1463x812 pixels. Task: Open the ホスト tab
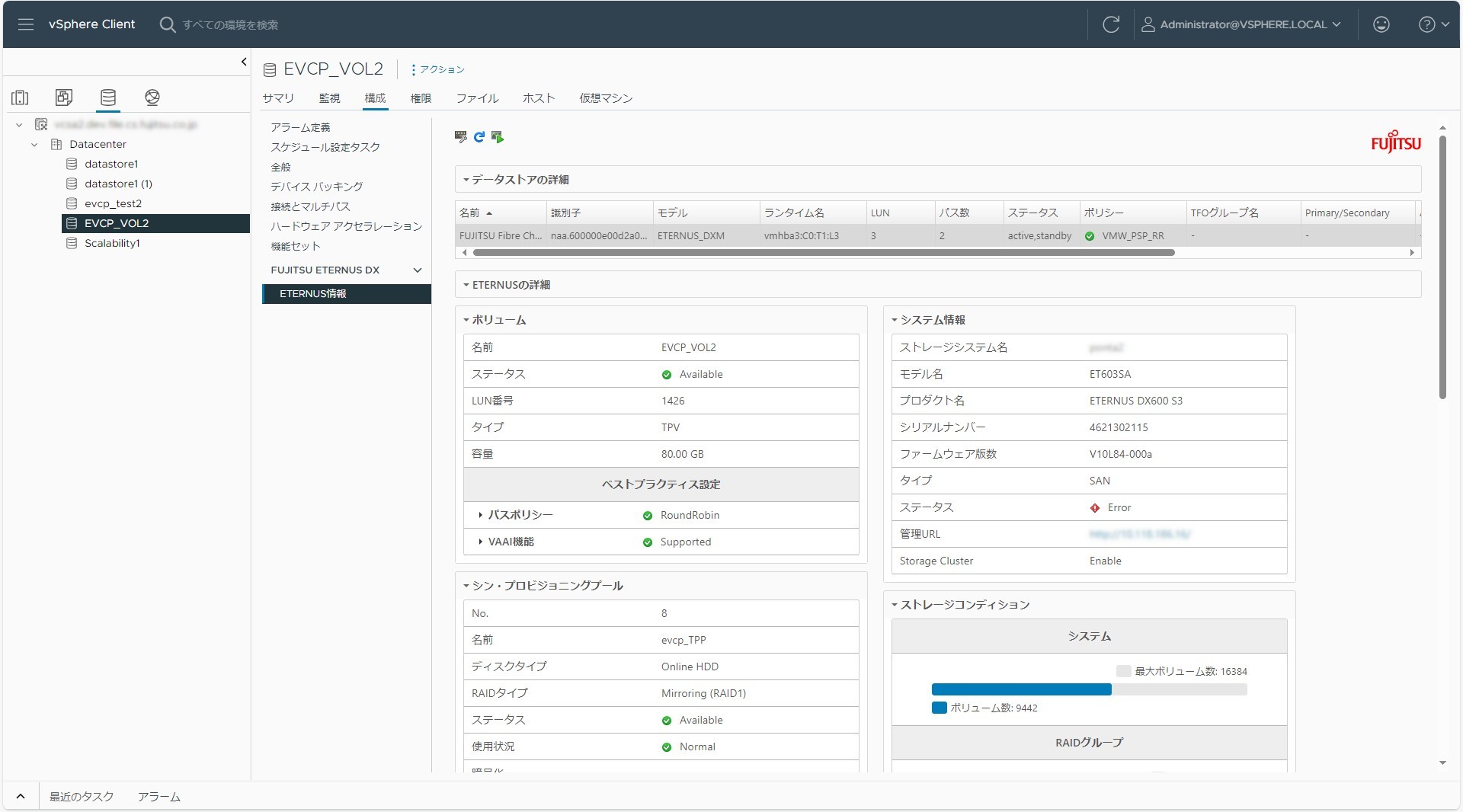539,98
